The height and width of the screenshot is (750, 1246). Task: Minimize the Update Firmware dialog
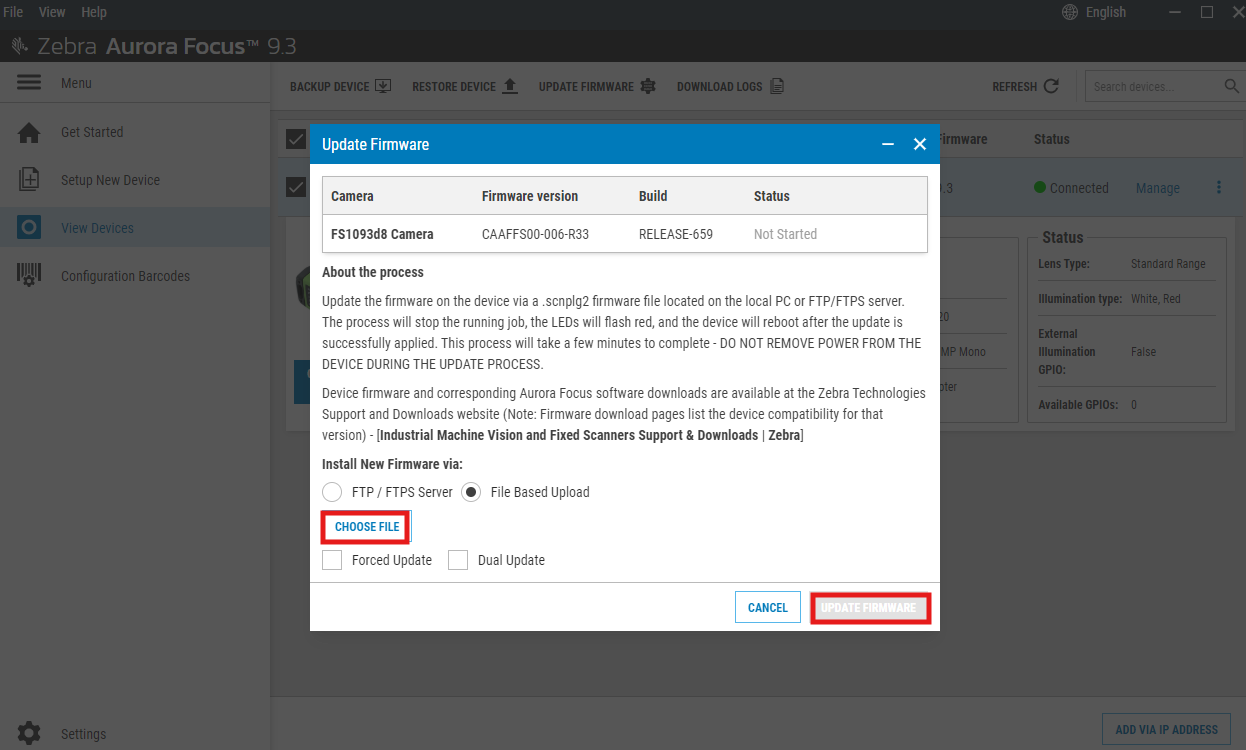click(x=888, y=144)
